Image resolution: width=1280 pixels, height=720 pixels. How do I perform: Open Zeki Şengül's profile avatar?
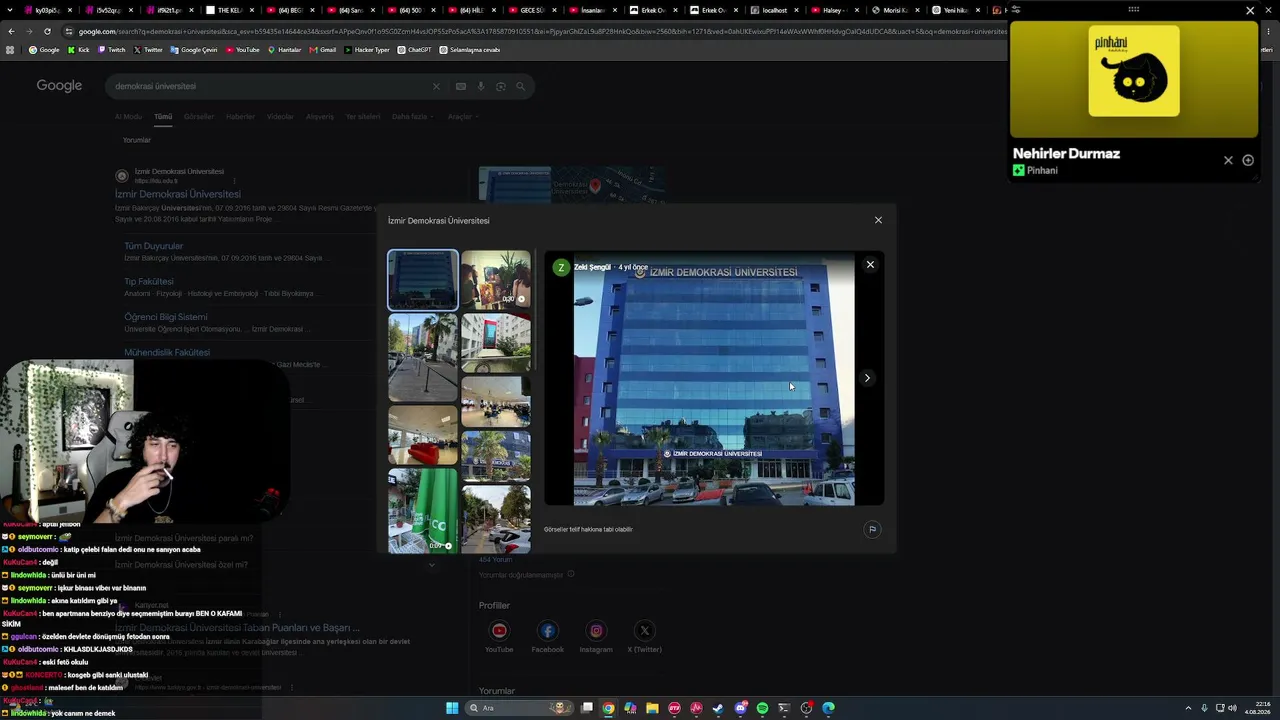[x=561, y=267]
